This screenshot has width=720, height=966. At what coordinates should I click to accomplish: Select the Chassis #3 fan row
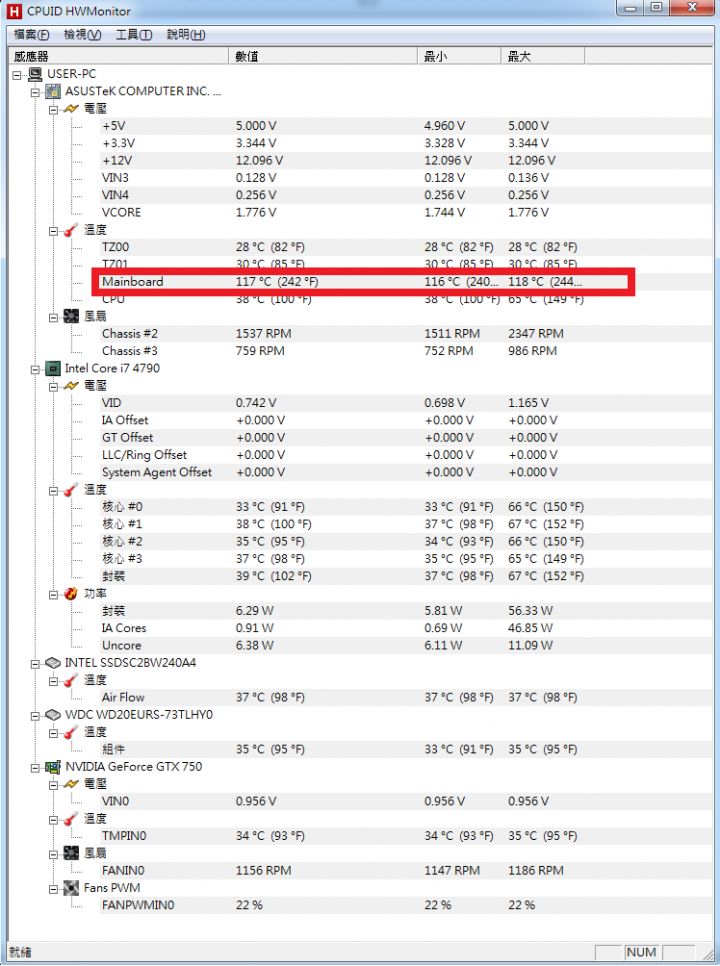tap(406, 351)
